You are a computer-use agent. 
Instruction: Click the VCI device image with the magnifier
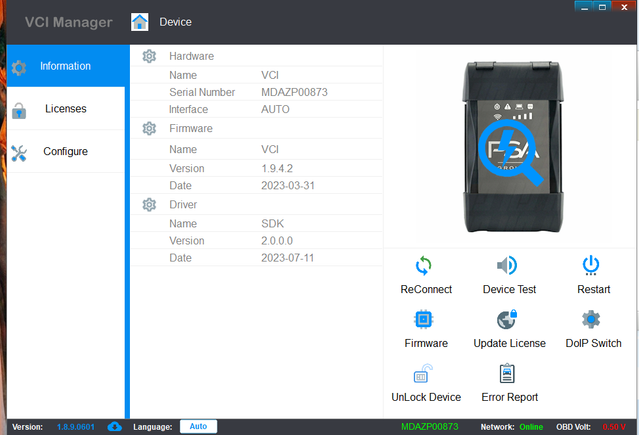coord(512,147)
